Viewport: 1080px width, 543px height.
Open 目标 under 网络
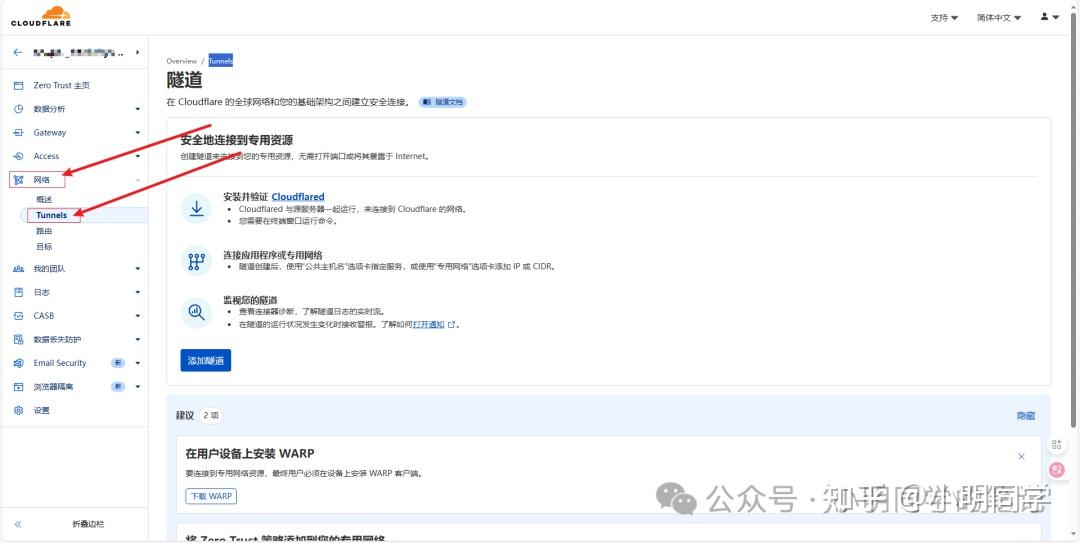pos(44,246)
